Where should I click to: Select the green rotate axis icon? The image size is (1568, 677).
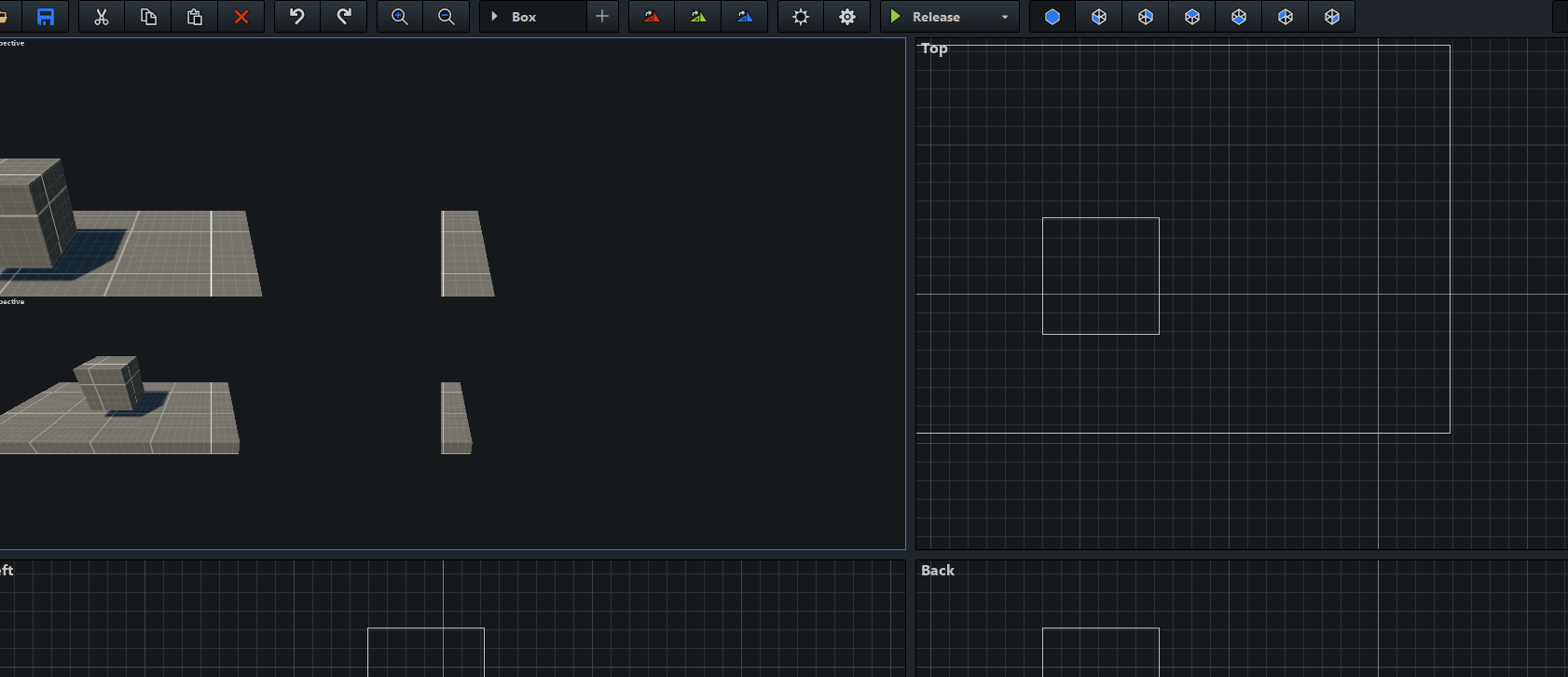click(698, 17)
